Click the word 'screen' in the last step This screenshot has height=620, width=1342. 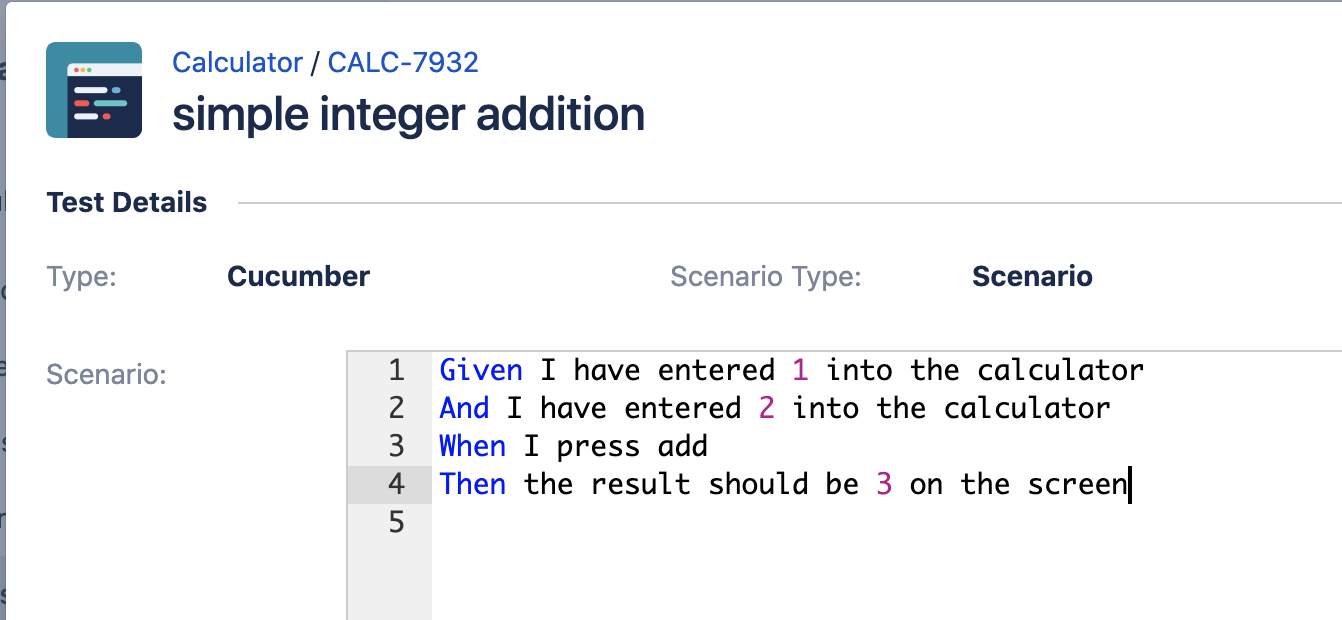[1077, 484]
